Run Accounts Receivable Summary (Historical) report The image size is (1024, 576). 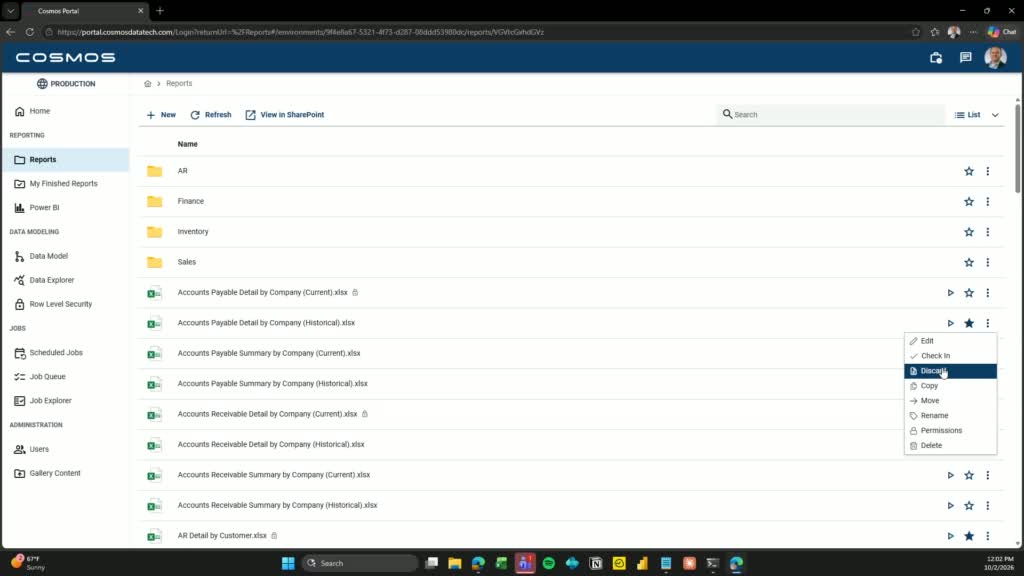click(x=951, y=505)
